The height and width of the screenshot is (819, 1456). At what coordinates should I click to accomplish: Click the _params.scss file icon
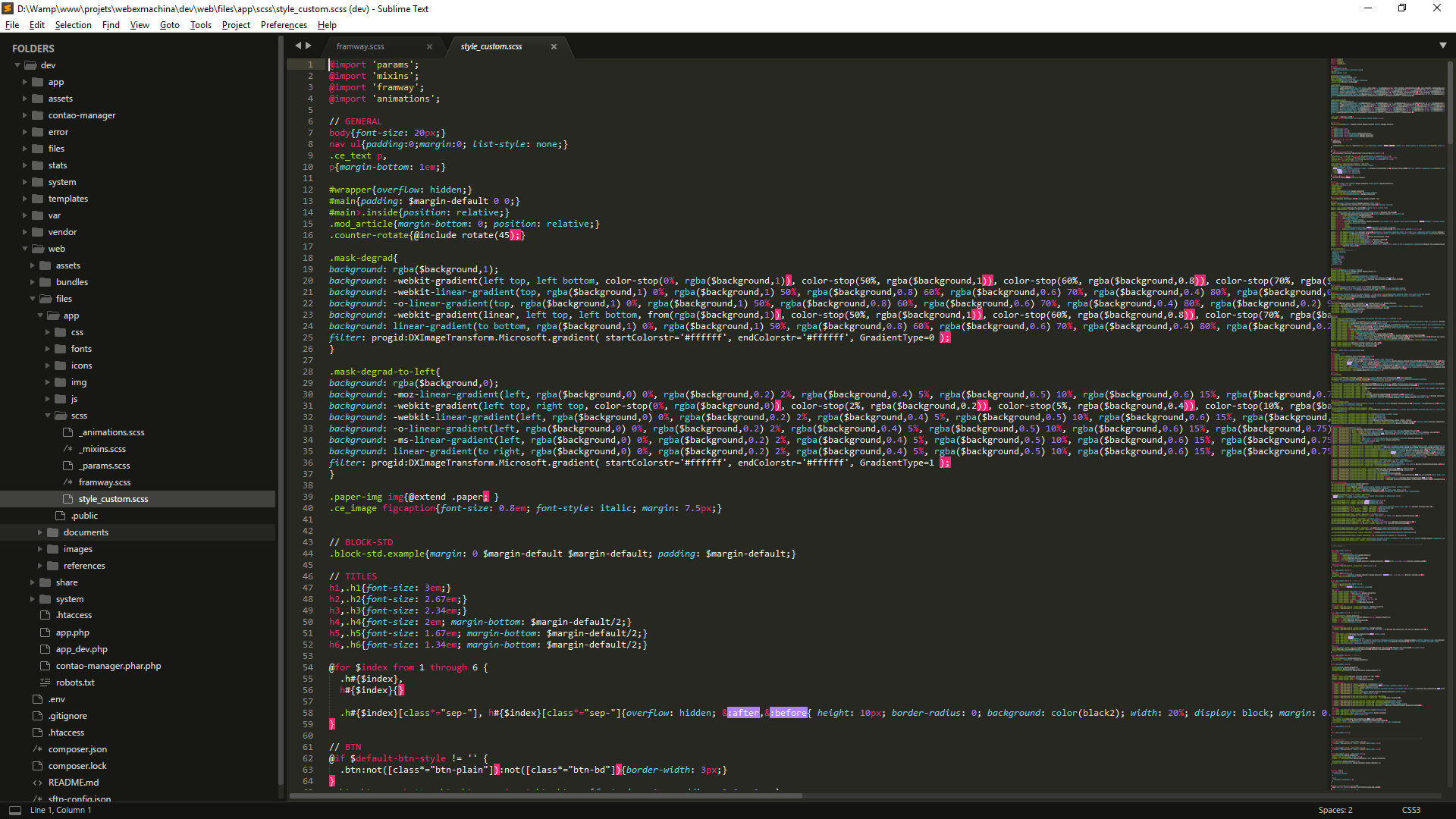coord(68,466)
